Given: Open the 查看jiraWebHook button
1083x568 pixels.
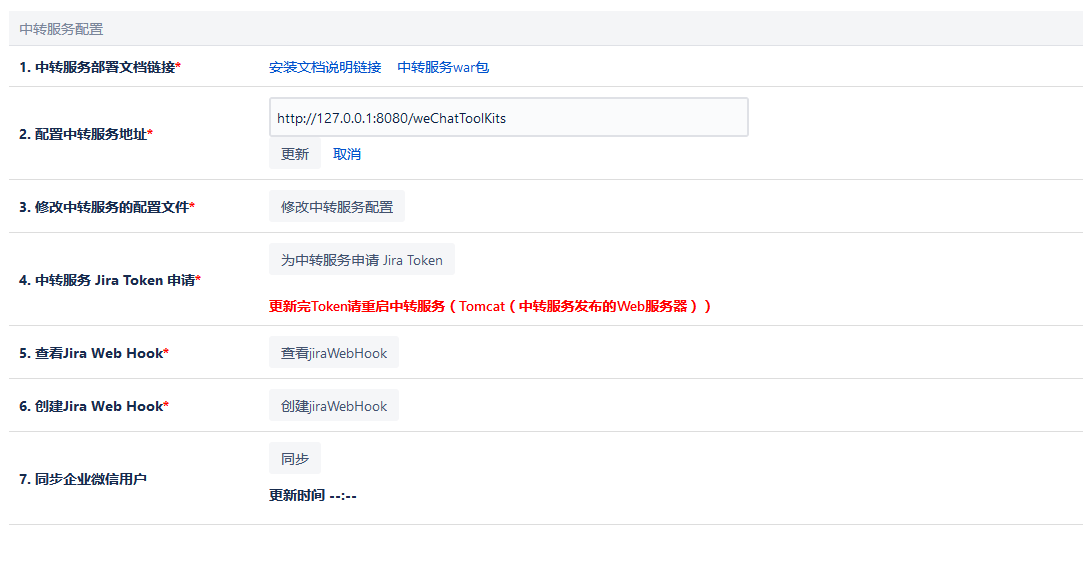Looking at the screenshot, I should 334,353.
